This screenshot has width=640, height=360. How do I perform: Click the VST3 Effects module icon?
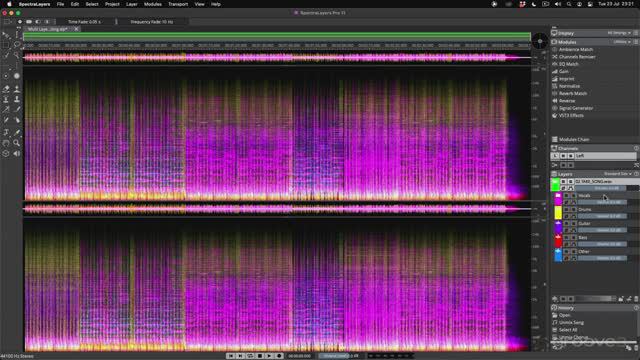click(x=554, y=116)
